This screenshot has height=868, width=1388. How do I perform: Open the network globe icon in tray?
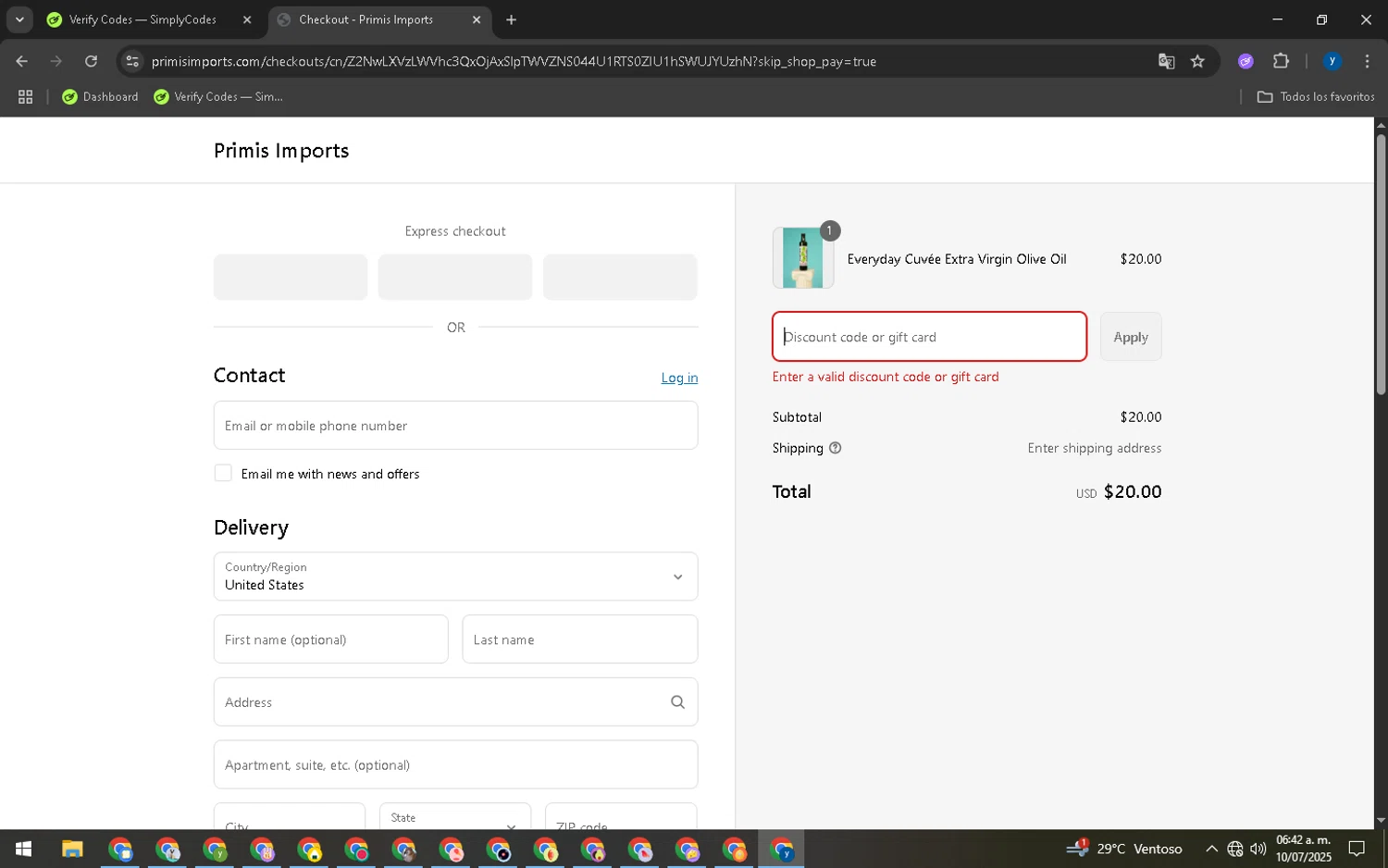1235,849
